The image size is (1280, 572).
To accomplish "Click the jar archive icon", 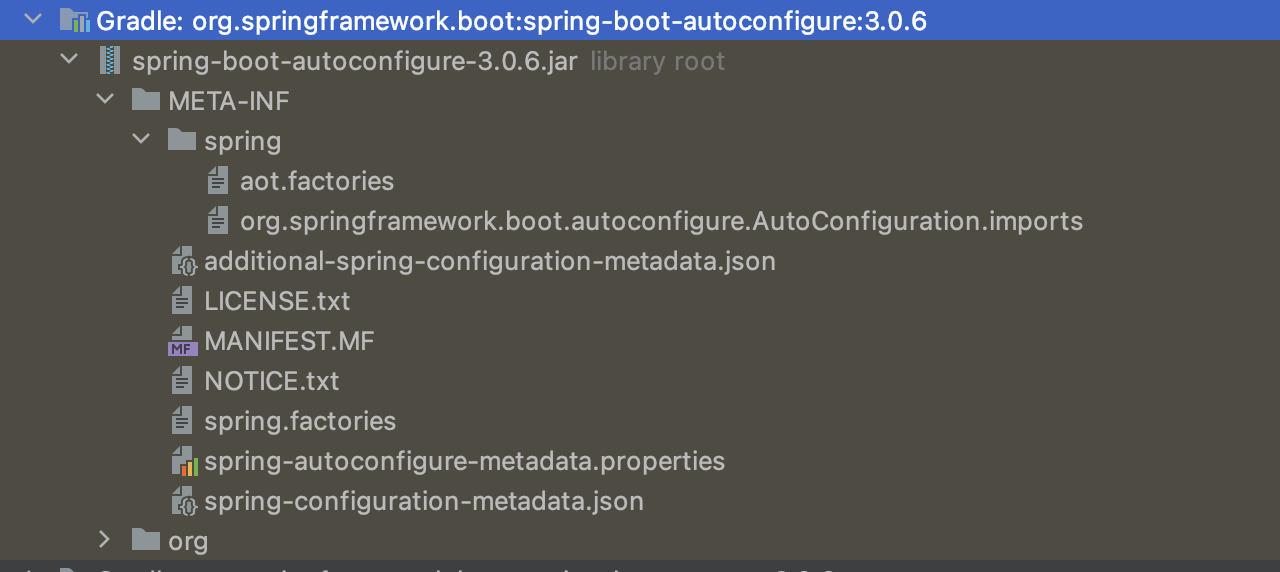I will tap(110, 60).
